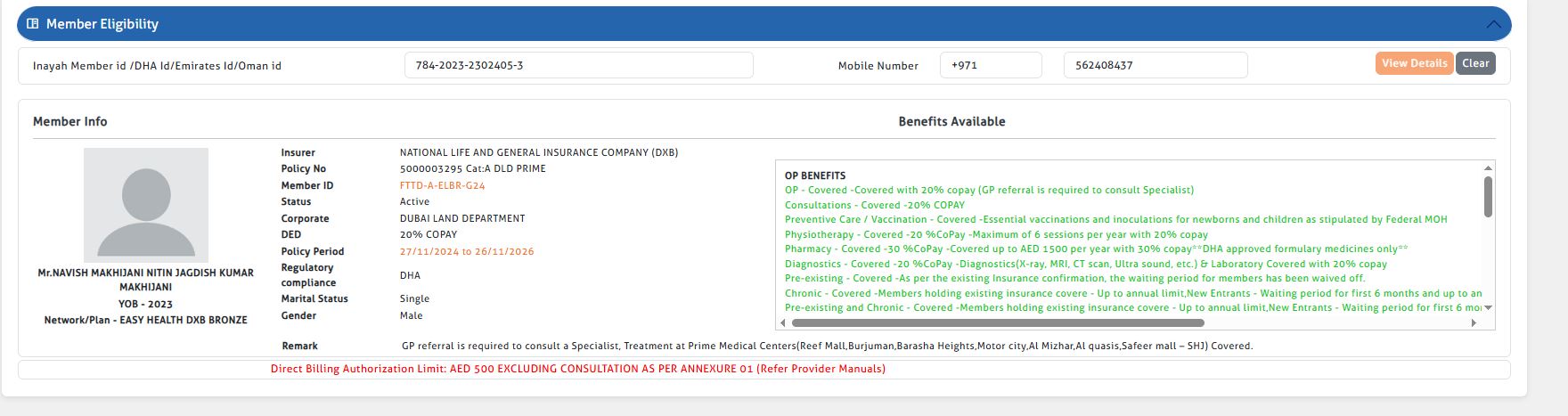The height and width of the screenshot is (416, 1568).
Task: Click the Direct Billing Authorization Limit notice
Action: pyautogui.click(x=578, y=369)
